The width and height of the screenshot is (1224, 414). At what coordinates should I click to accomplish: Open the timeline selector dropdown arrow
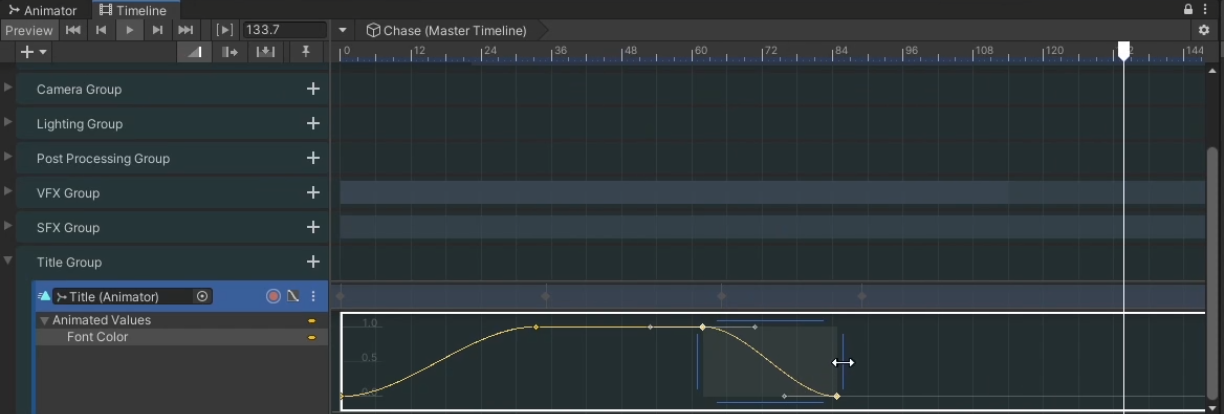(x=343, y=31)
